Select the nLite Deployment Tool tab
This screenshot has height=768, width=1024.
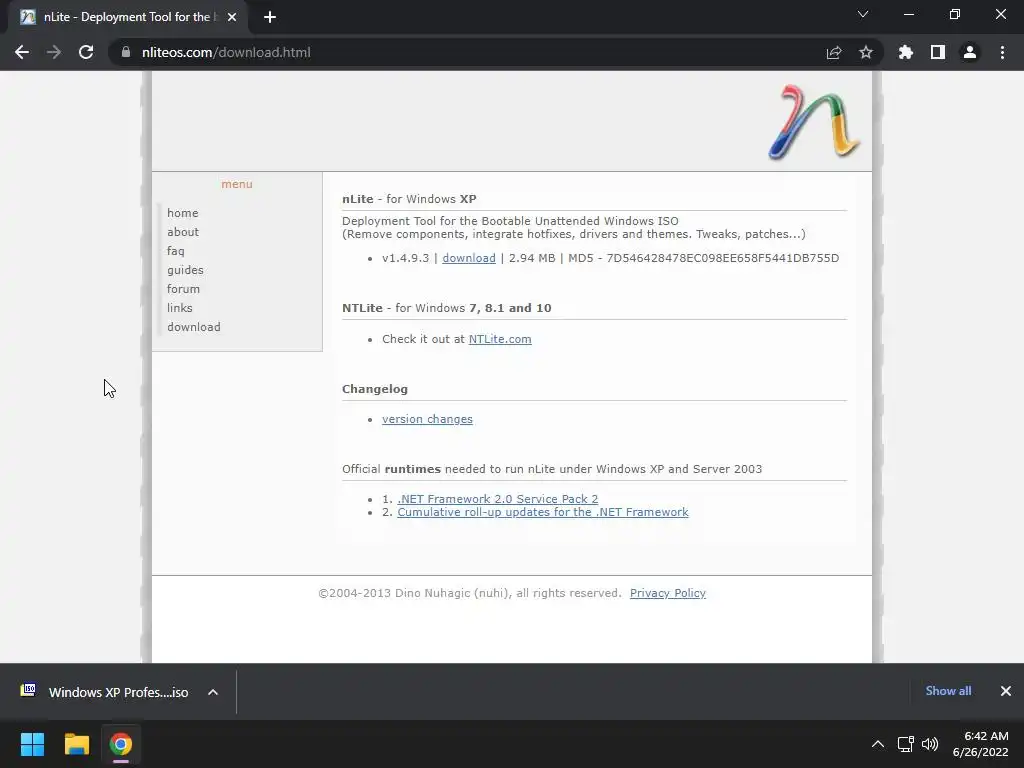pos(127,17)
